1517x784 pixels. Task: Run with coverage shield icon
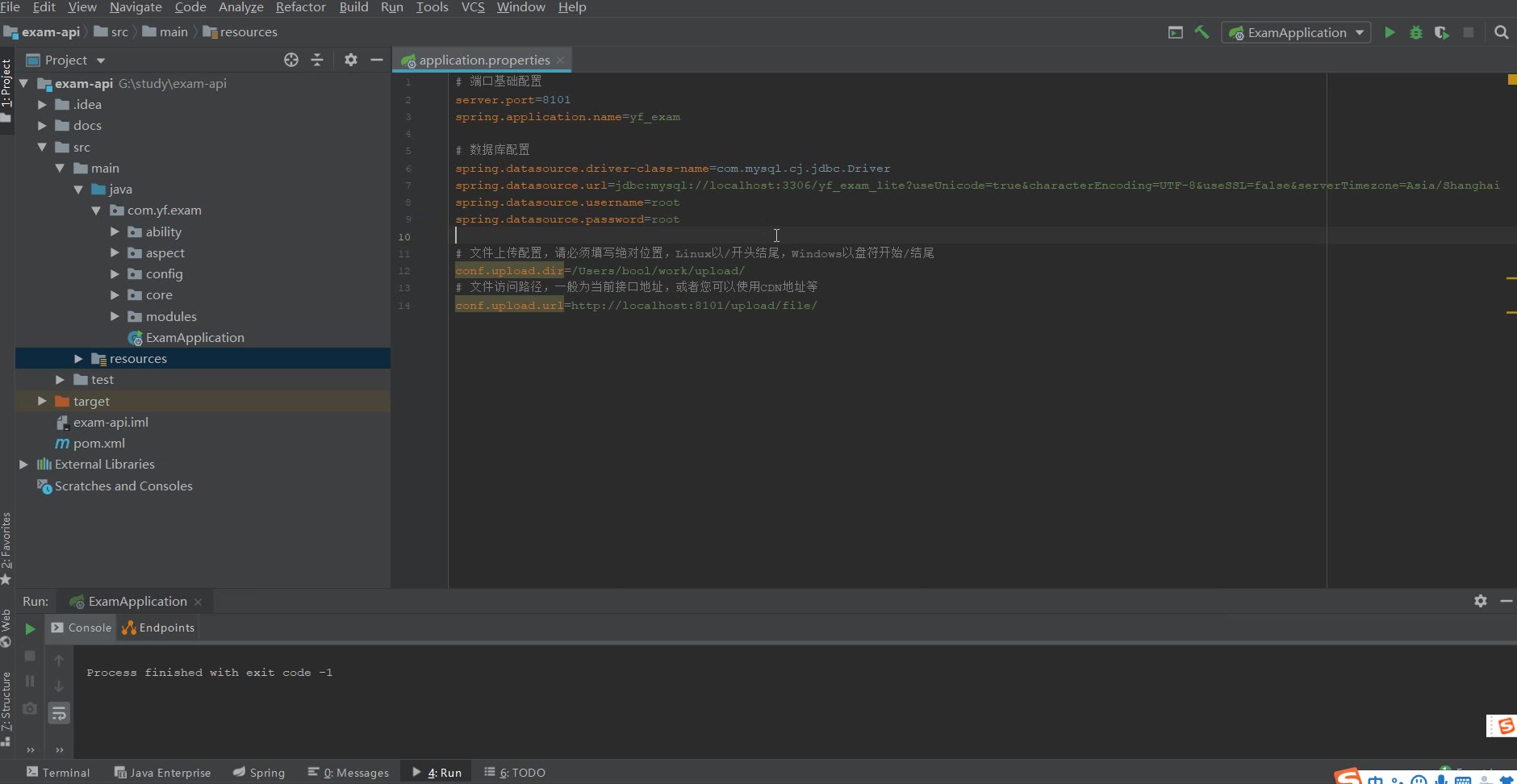point(1441,32)
